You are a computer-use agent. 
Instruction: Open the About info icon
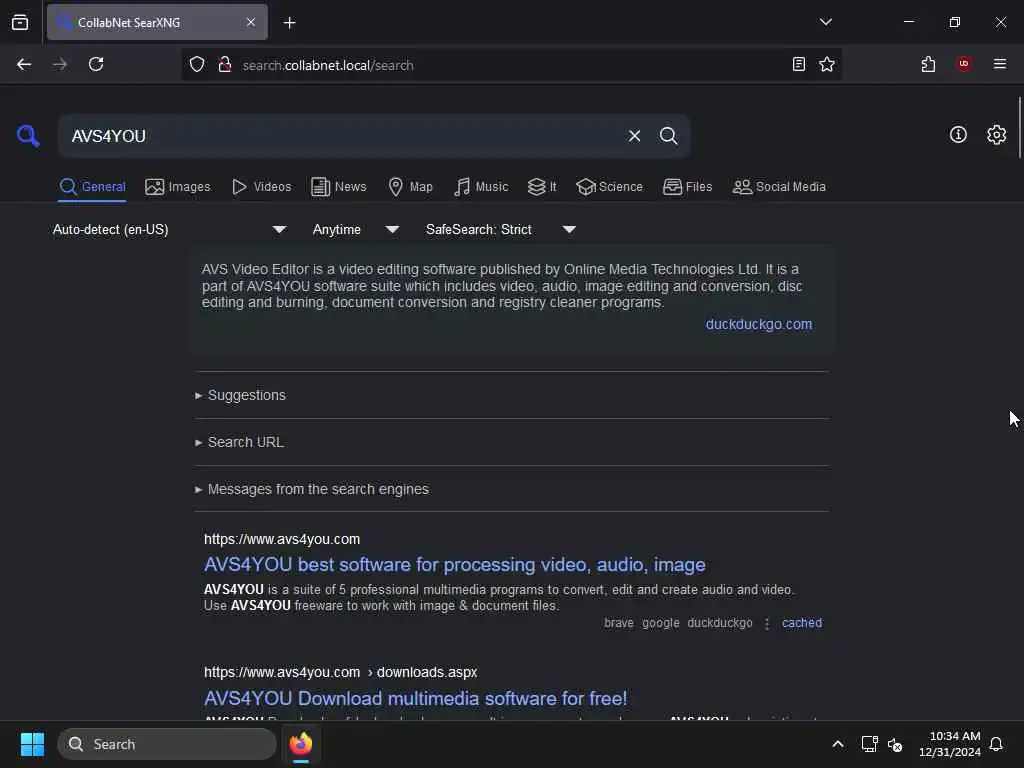click(958, 135)
